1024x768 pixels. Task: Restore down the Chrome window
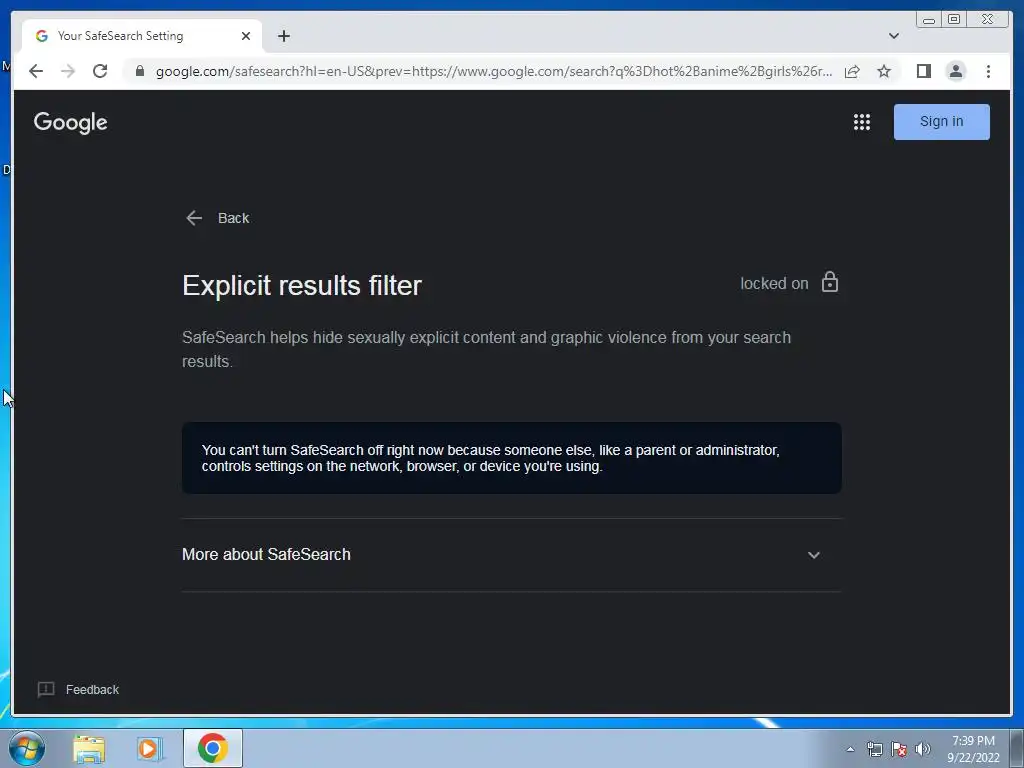tap(953, 20)
